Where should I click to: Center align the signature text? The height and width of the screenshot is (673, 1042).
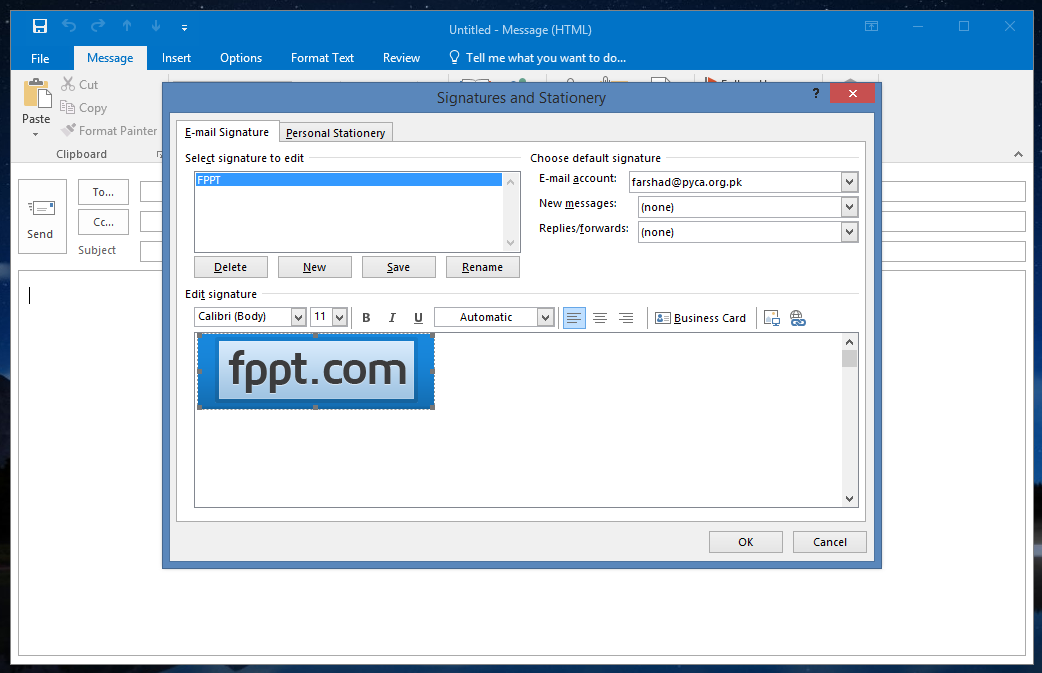click(600, 318)
